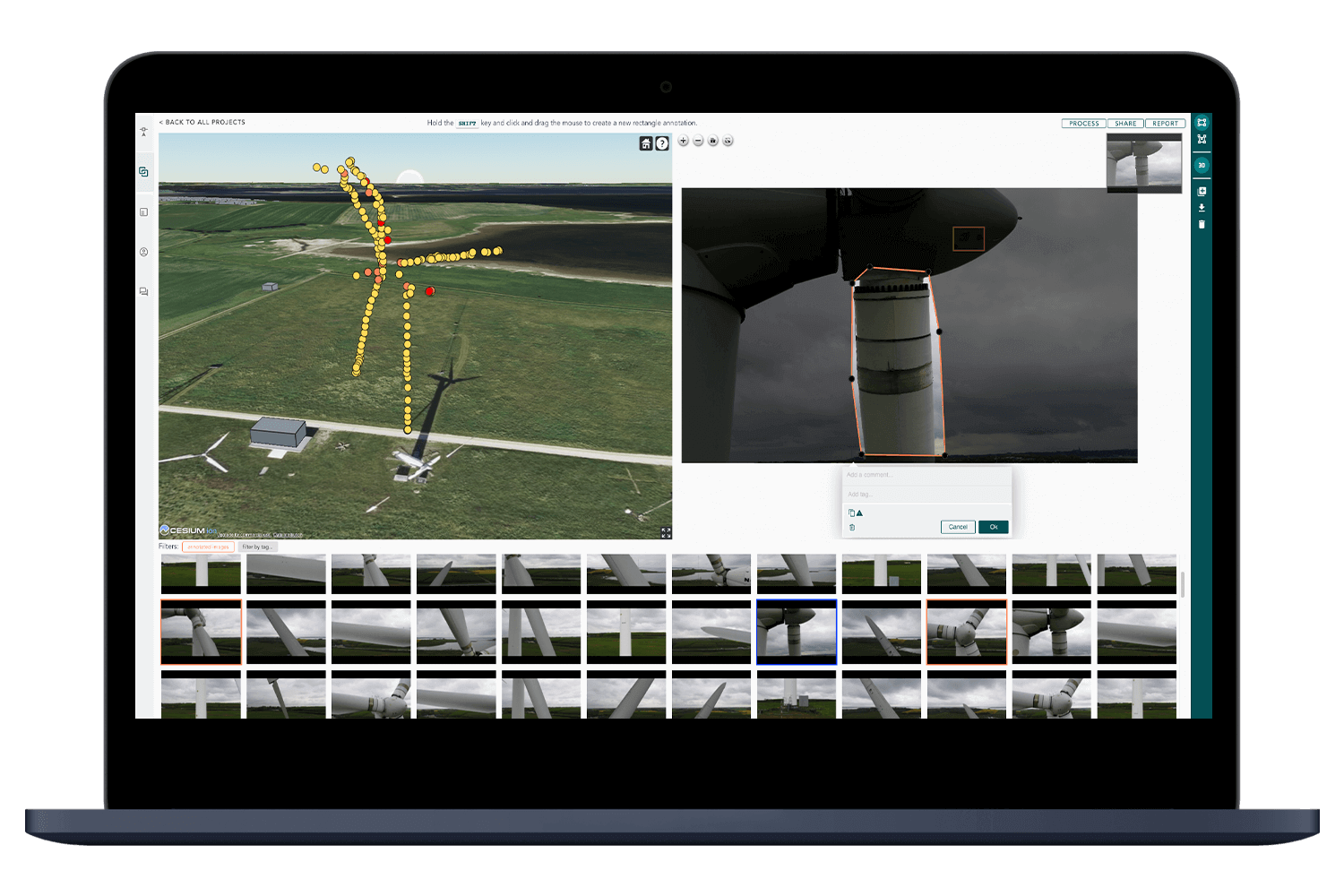Open the 3D view
1344x896 pixels.
pyautogui.click(x=1202, y=165)
